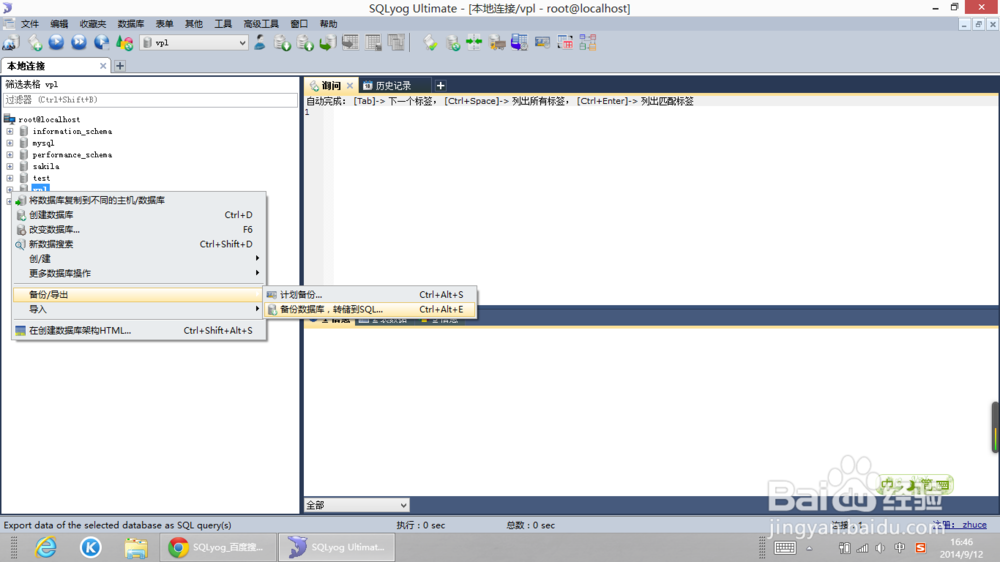Choose 备份数据库，转储到SQL... menu item
The image size is (1000, 562).
click(370, 309)
